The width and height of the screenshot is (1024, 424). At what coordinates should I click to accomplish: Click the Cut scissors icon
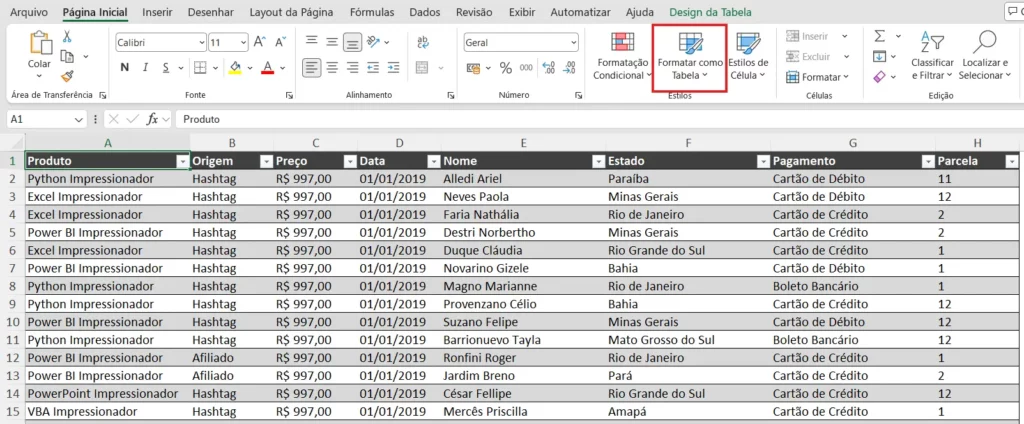pyautogui.click(x=67, y=37)
